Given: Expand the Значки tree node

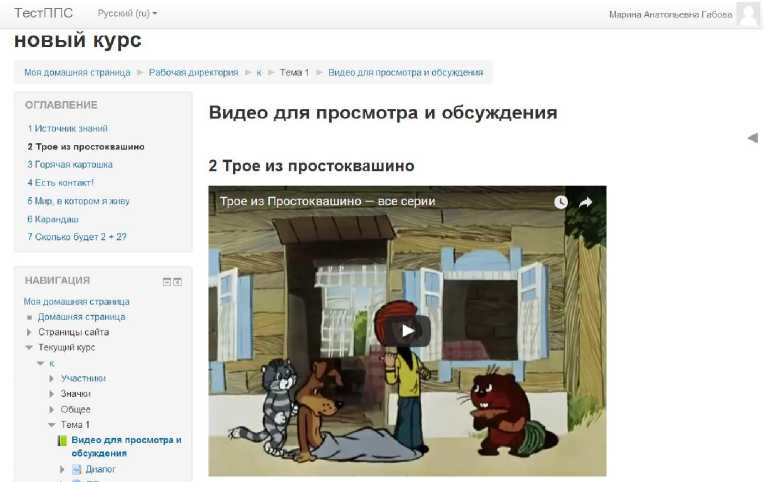Looking at the screenshot, I should point(52,394).
